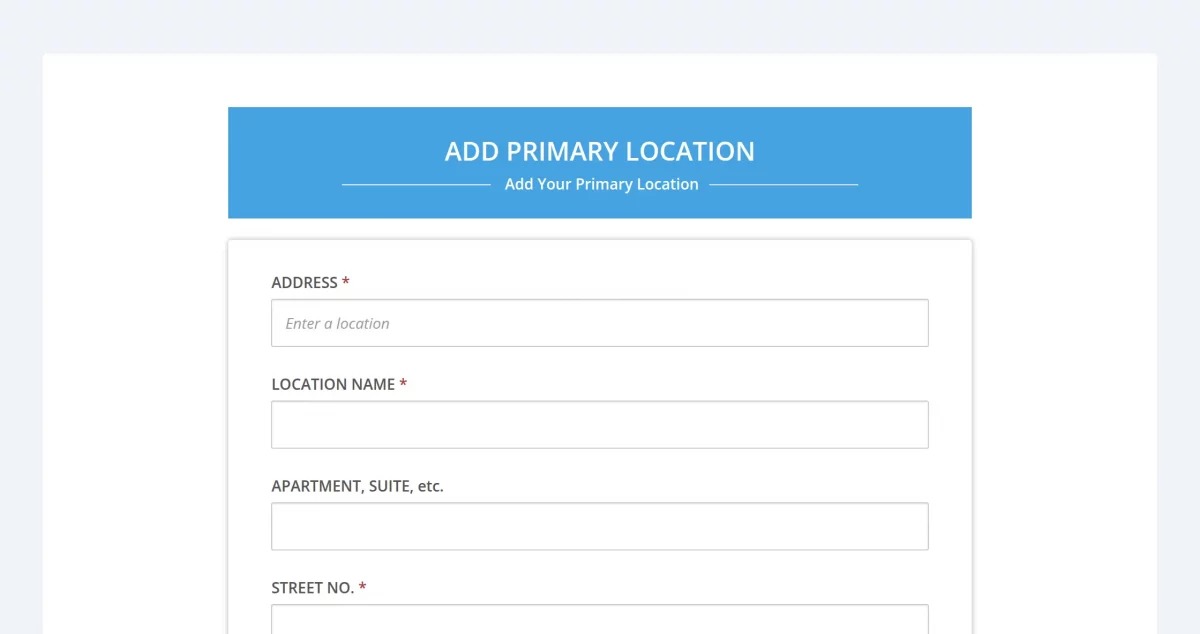Click the STREET NO. label
1200x634 pixels.
[312, 588]
